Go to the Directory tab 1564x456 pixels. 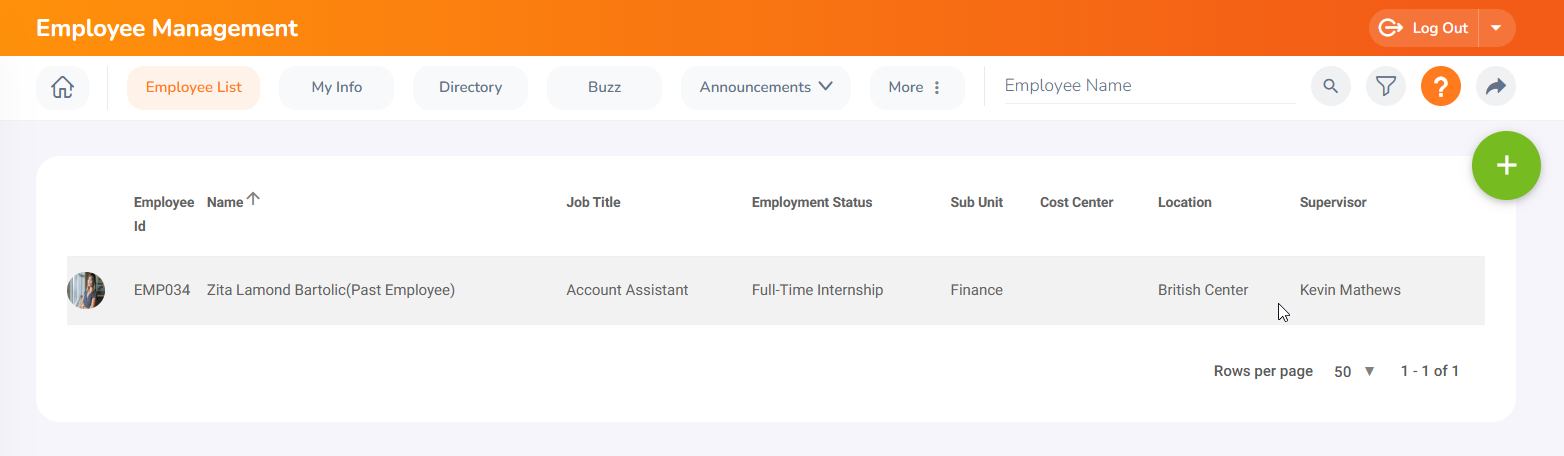coord(470,87)
